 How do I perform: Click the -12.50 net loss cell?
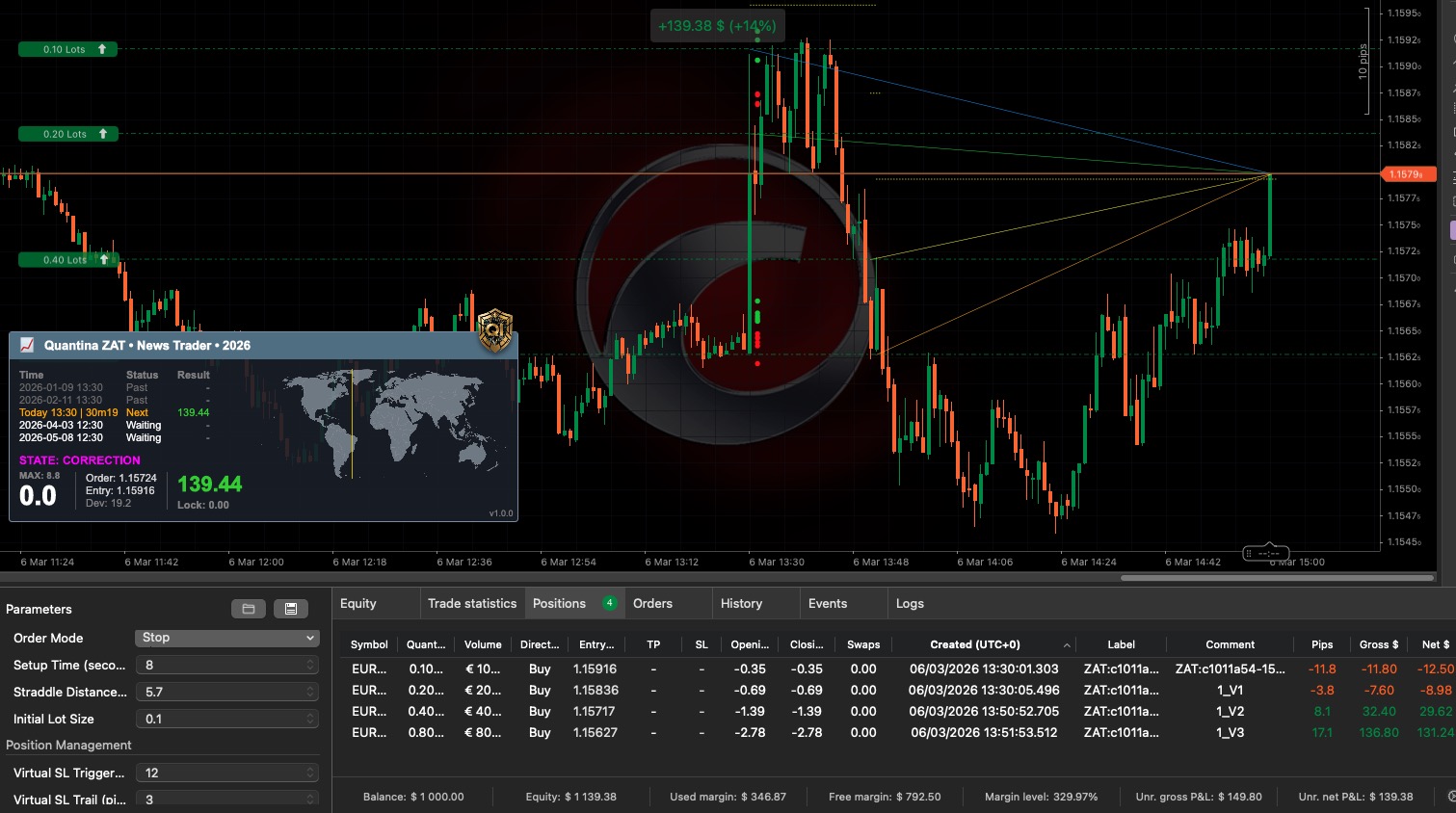[x=1436, y=669]
